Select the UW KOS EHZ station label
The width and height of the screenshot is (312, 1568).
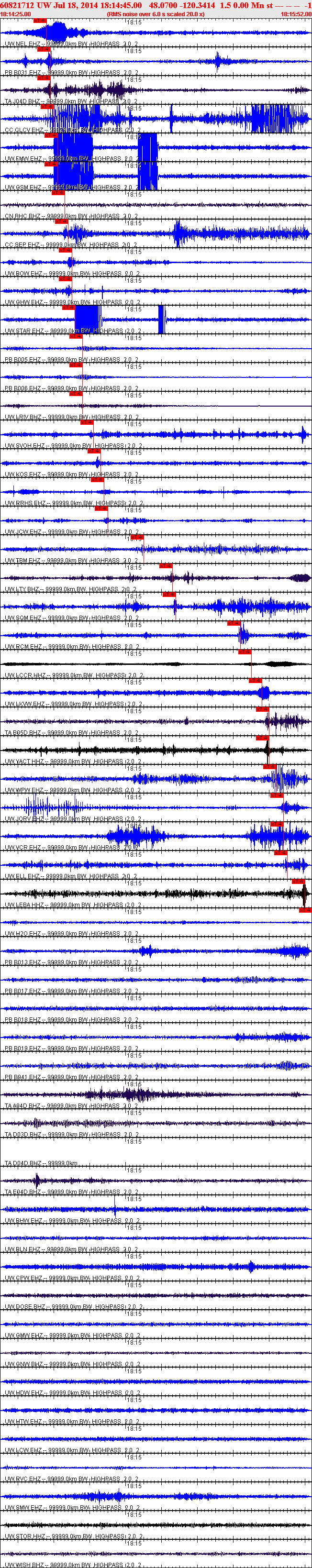pos(71,474)
